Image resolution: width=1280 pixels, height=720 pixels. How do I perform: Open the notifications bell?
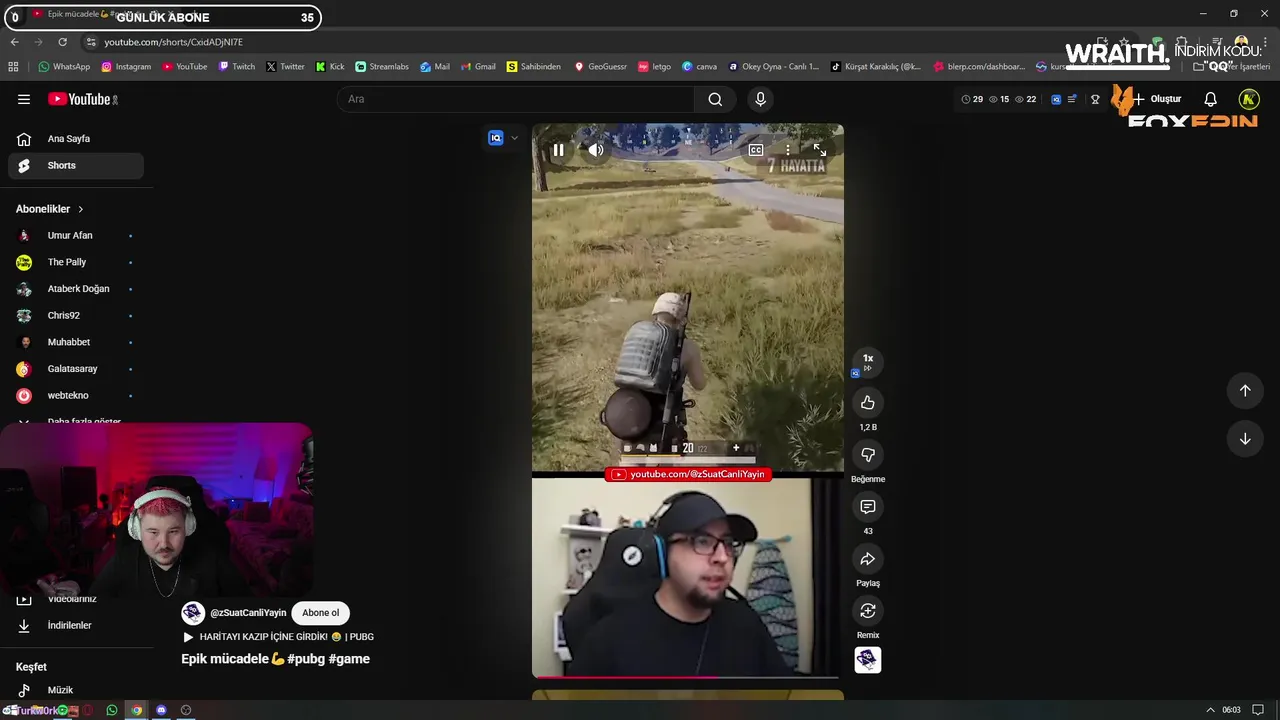tap(1210, 99)
